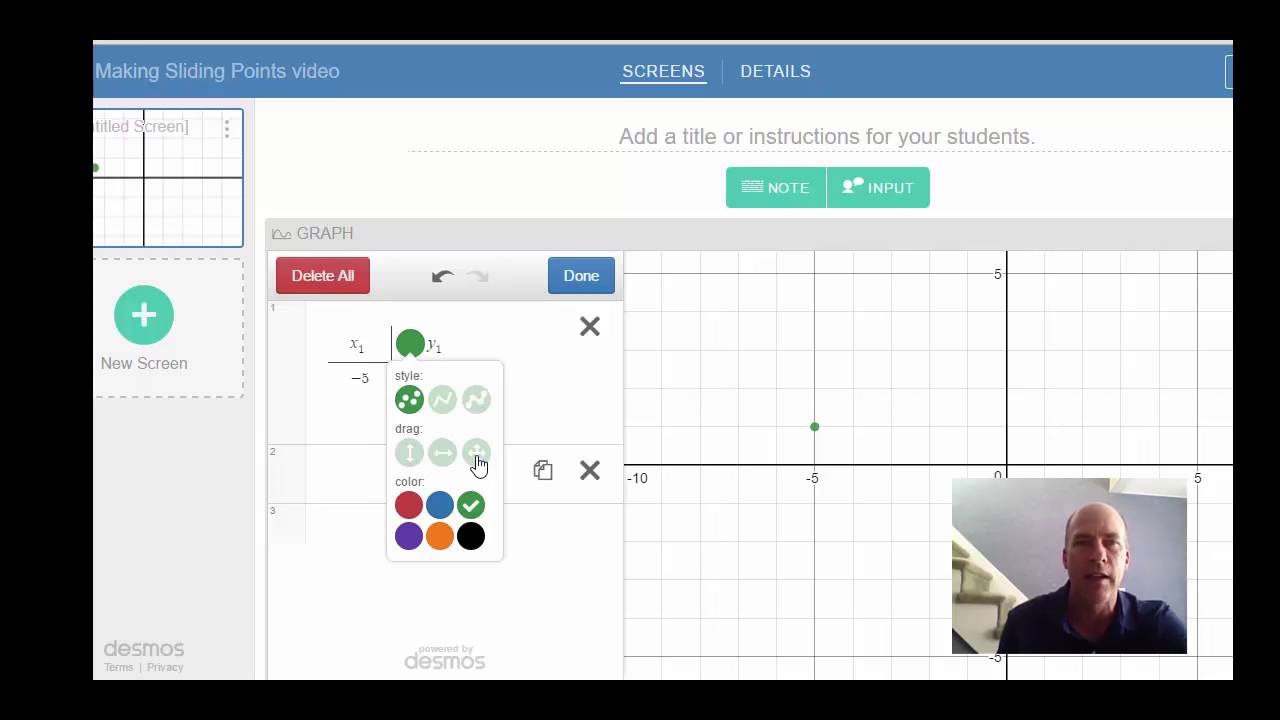Delete expression row 2
The height and width of the screenshot is (720, 1280).
click(x=590, y=470)
